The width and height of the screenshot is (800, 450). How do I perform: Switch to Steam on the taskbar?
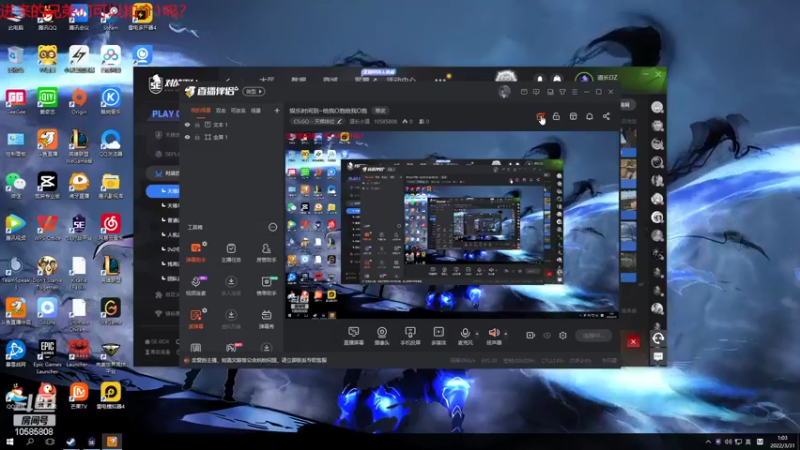click(x=70, y=441)
